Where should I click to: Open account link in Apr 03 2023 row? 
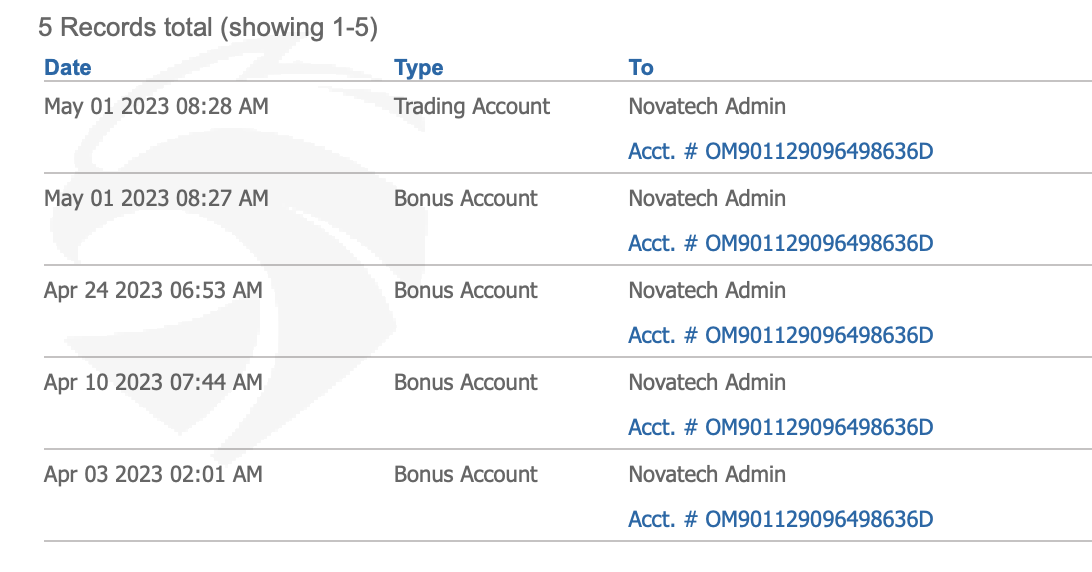click(x=781, y=519)
